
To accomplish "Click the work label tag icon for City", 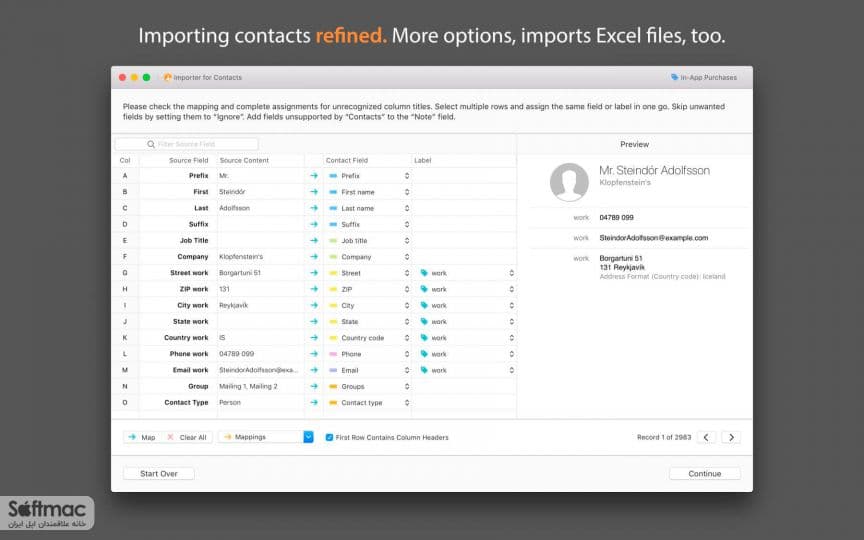I will (x=424, y=305).
